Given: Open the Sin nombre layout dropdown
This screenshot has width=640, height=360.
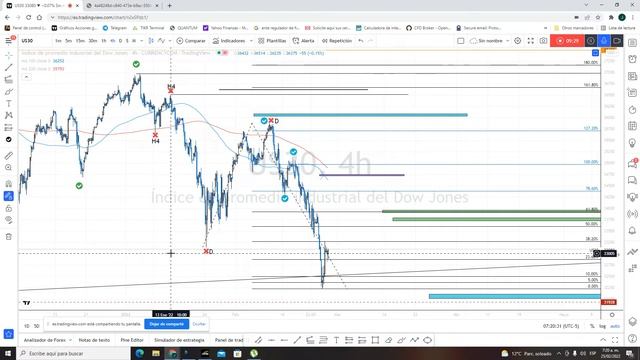Looking at the screenshot, I should (x=507, y=41).
